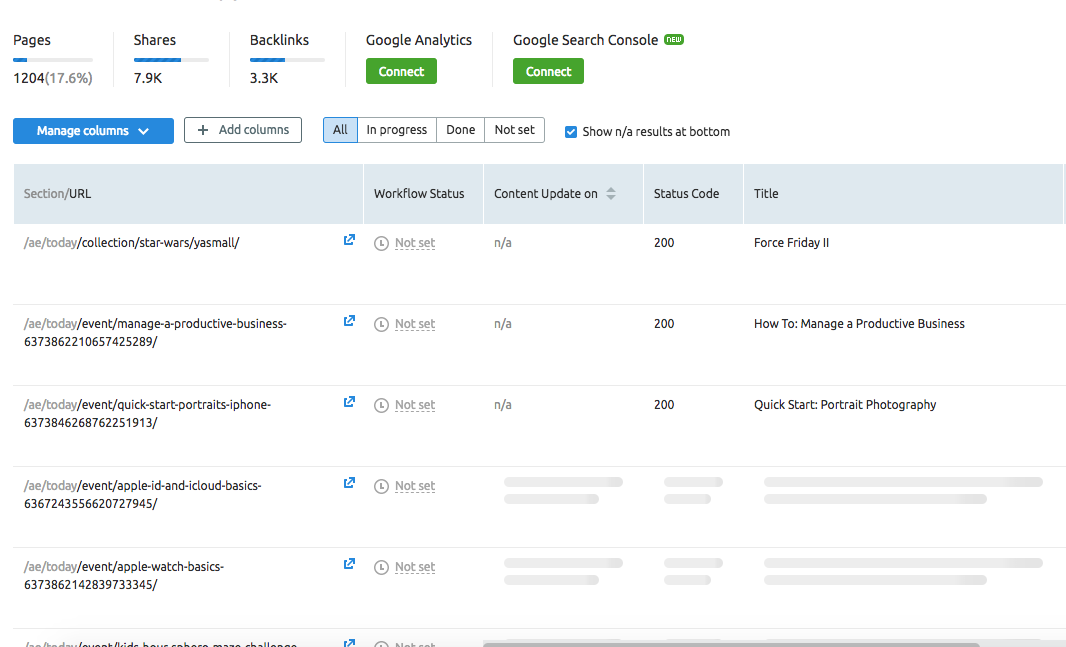Click the plus icon in Add columns
The height and width of the screenshot is (647, 1066).
point(203,130)
